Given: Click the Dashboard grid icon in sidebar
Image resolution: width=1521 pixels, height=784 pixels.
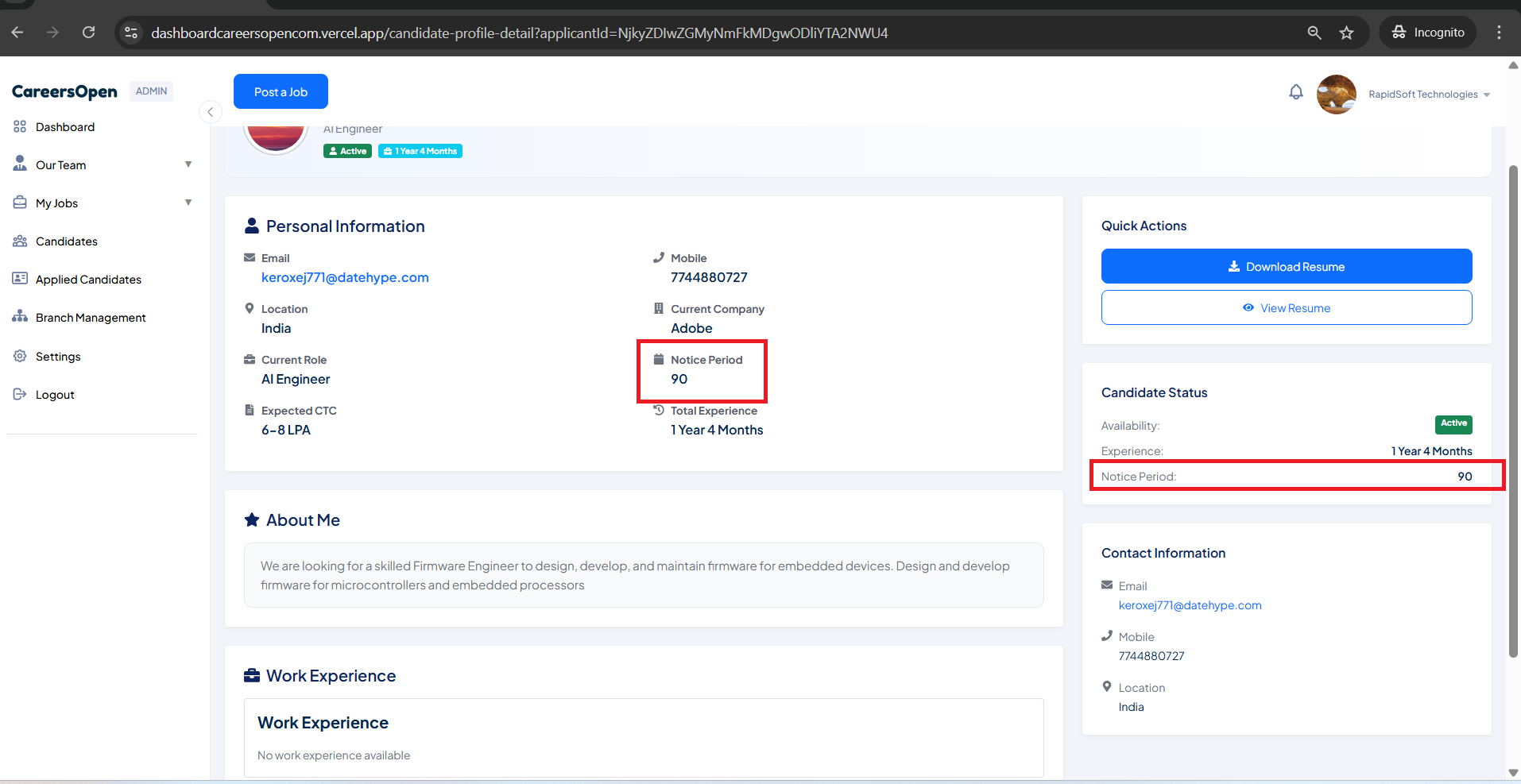Looking at the screenshot, I should pyautogui.click(x=20, y=127).
